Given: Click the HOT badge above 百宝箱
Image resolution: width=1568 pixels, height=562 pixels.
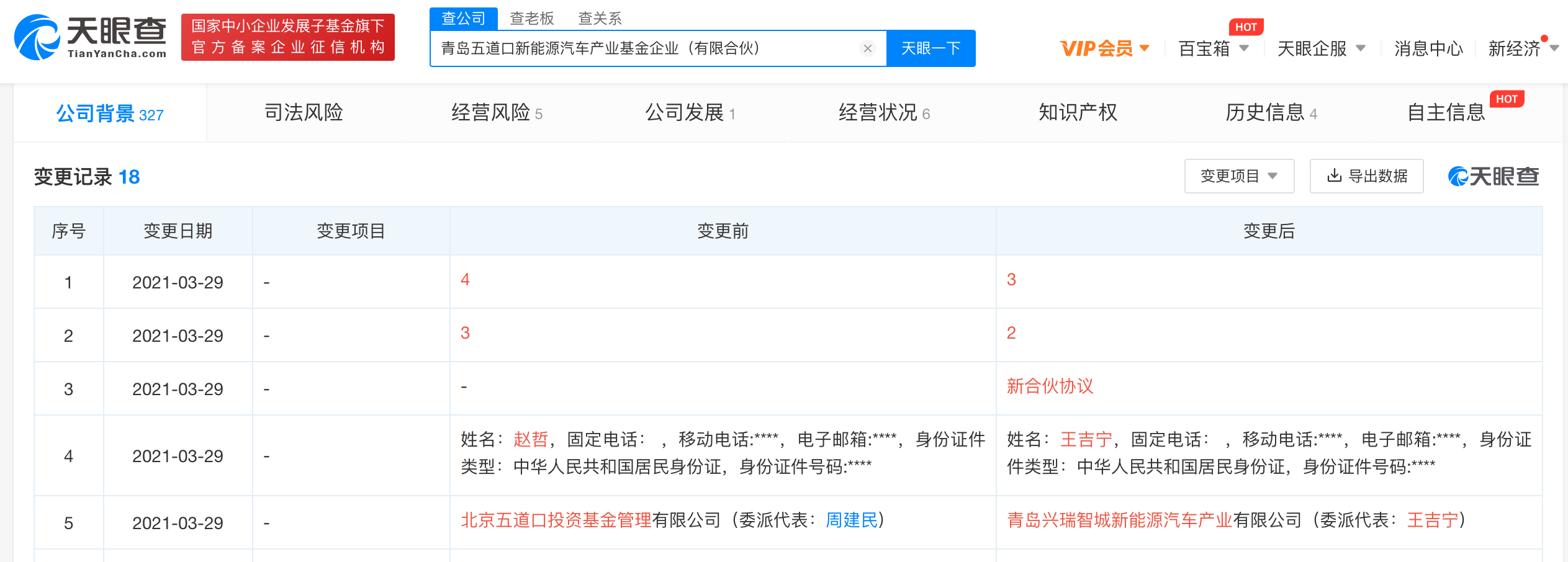Looking at the screenshot, I should [1245, 27].
